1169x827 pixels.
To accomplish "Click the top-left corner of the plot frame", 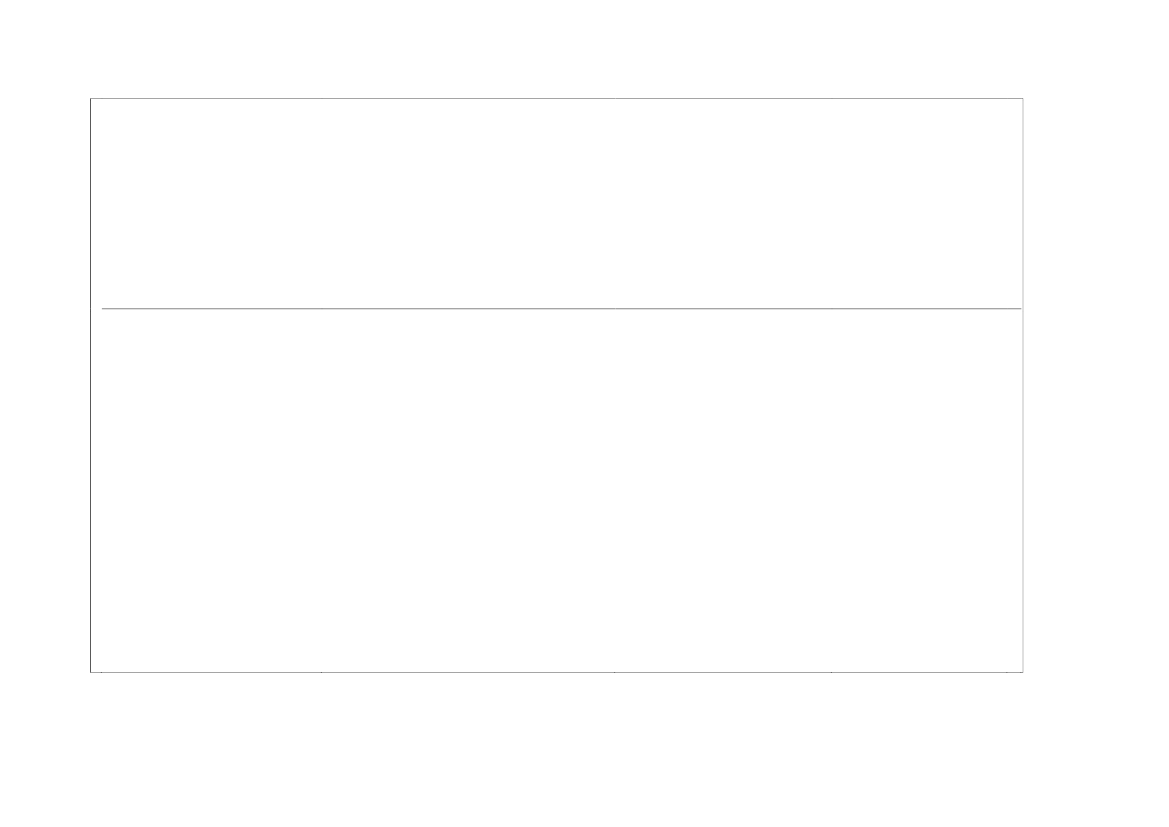I will (91, 98).
